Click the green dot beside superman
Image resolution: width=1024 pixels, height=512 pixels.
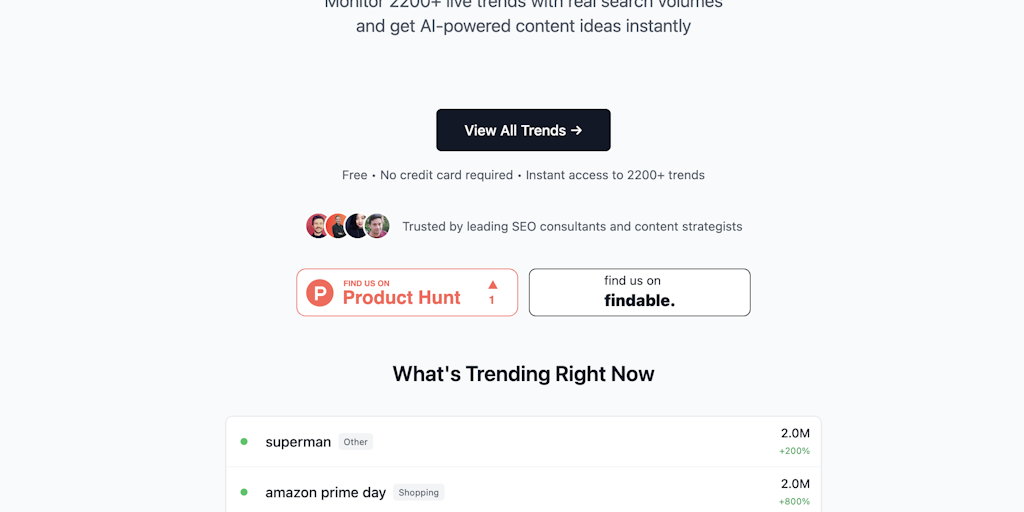click(244, 441)
